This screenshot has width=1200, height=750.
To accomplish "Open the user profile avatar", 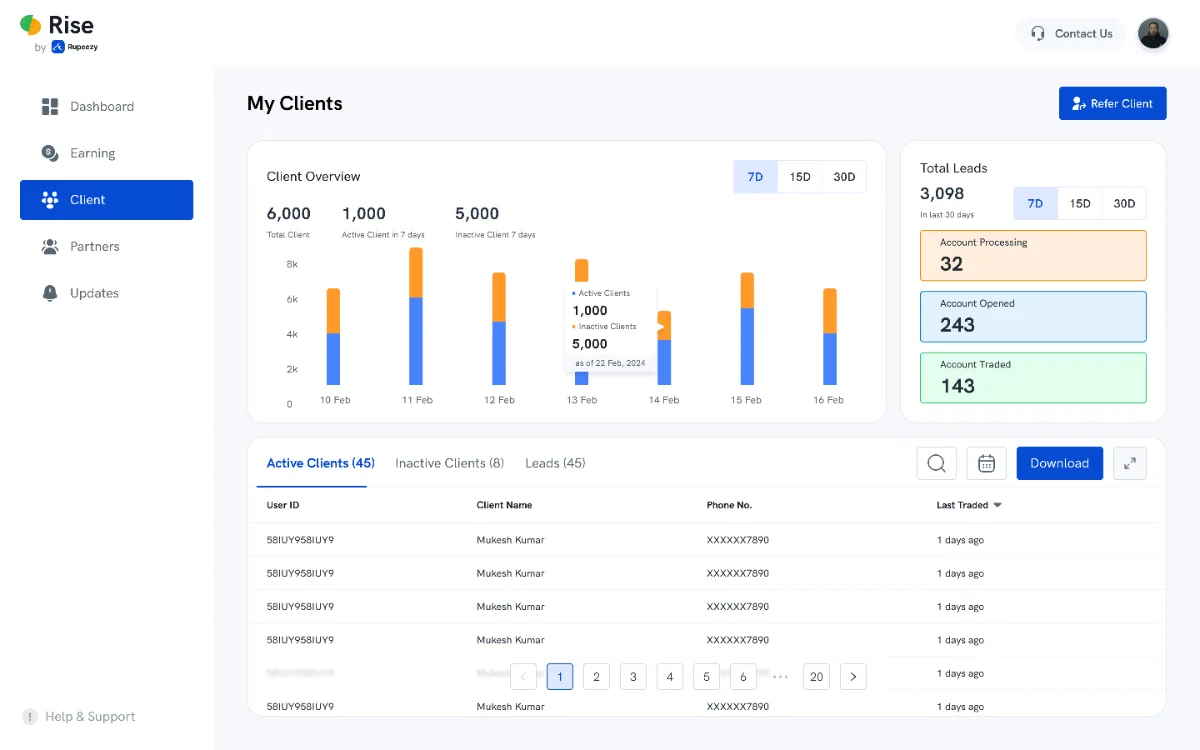I will pos(1153,33).
